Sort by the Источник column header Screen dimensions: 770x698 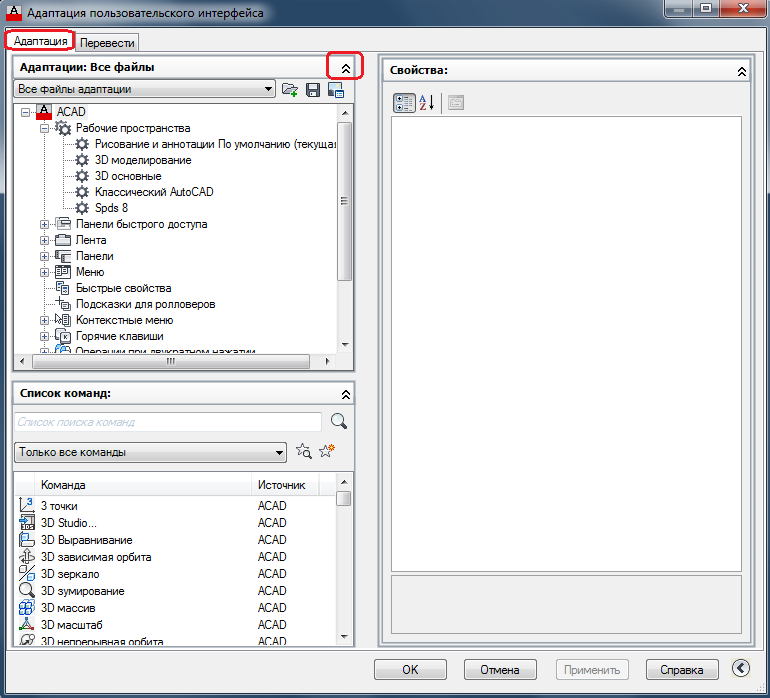point(285,485)
